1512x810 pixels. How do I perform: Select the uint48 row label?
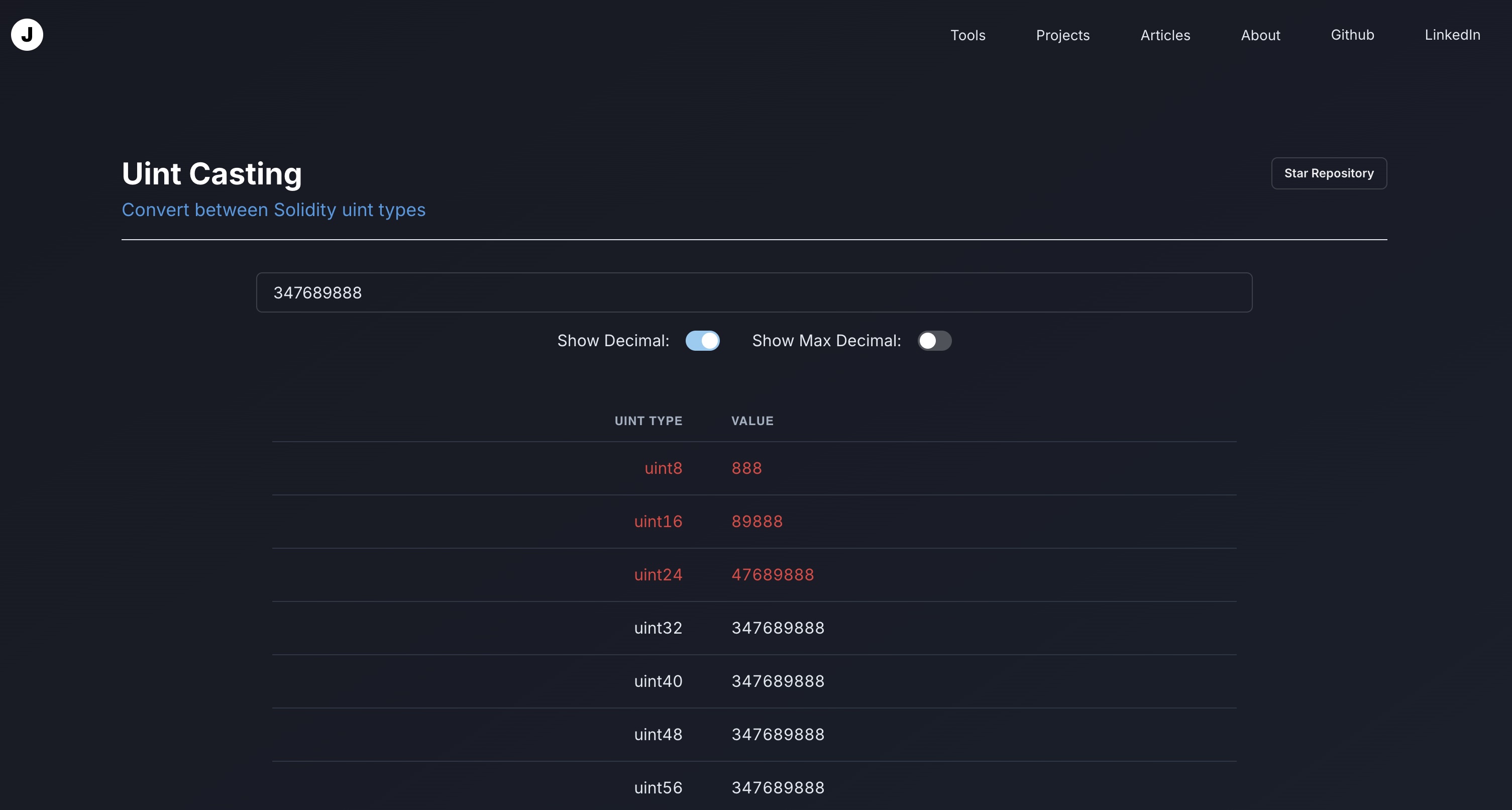click(658, 735)
